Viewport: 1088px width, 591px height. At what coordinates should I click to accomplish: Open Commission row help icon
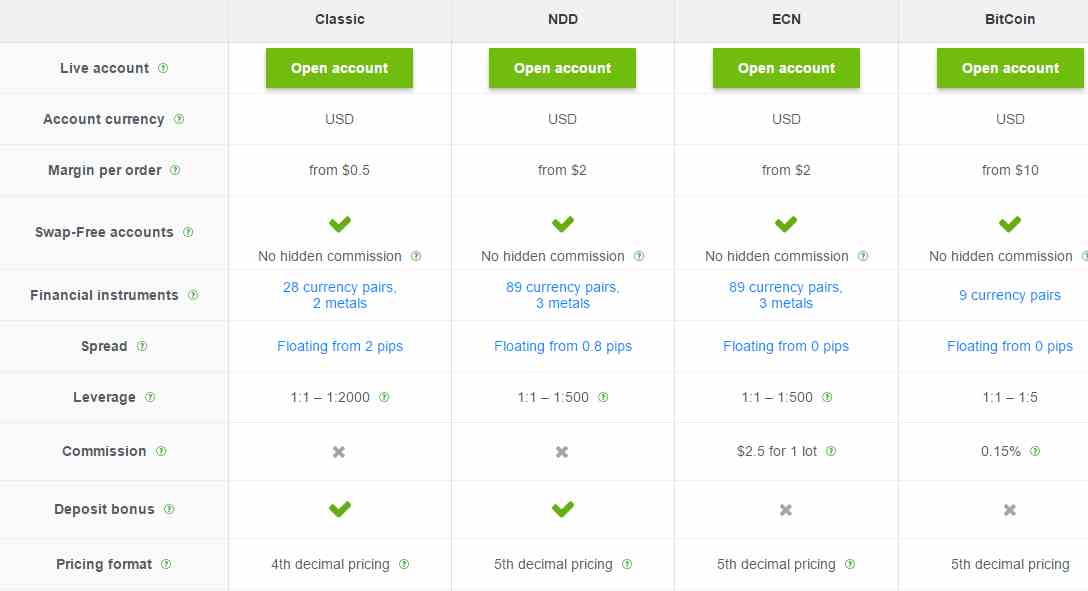(x=161, y=451)
